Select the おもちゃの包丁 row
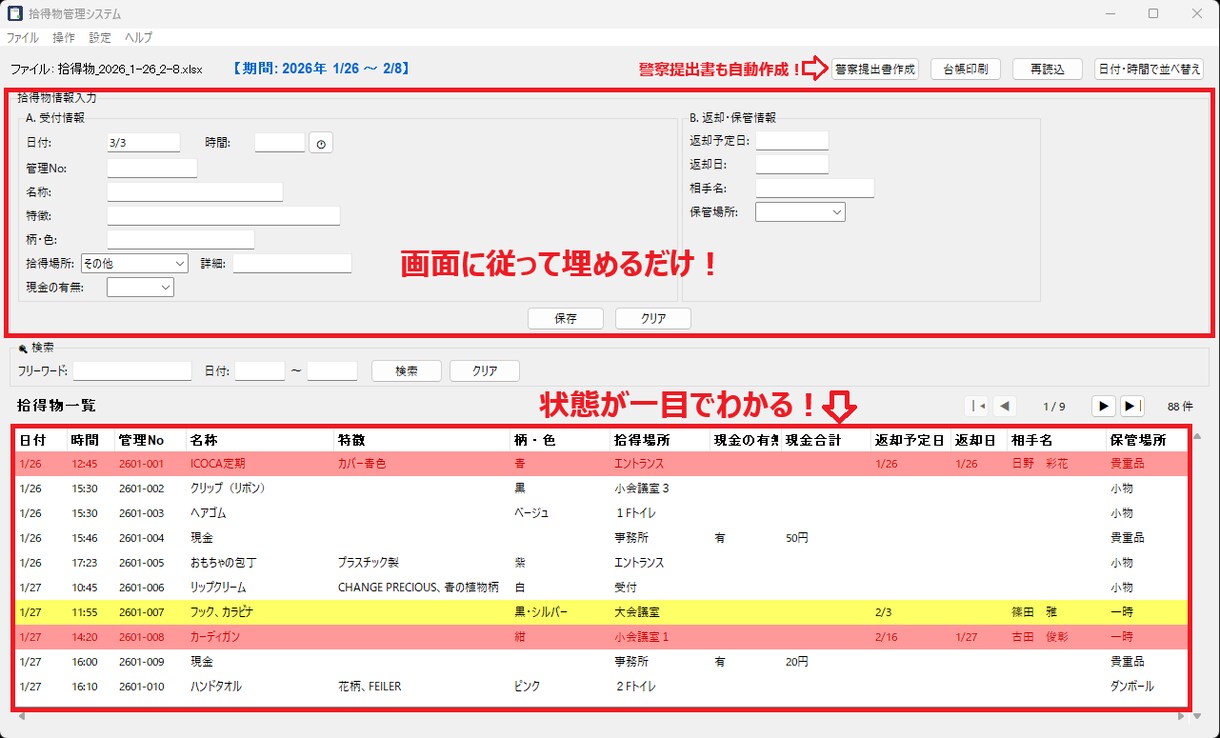Viewport: 1220px width, 738px height. click(x=601, y=563)
